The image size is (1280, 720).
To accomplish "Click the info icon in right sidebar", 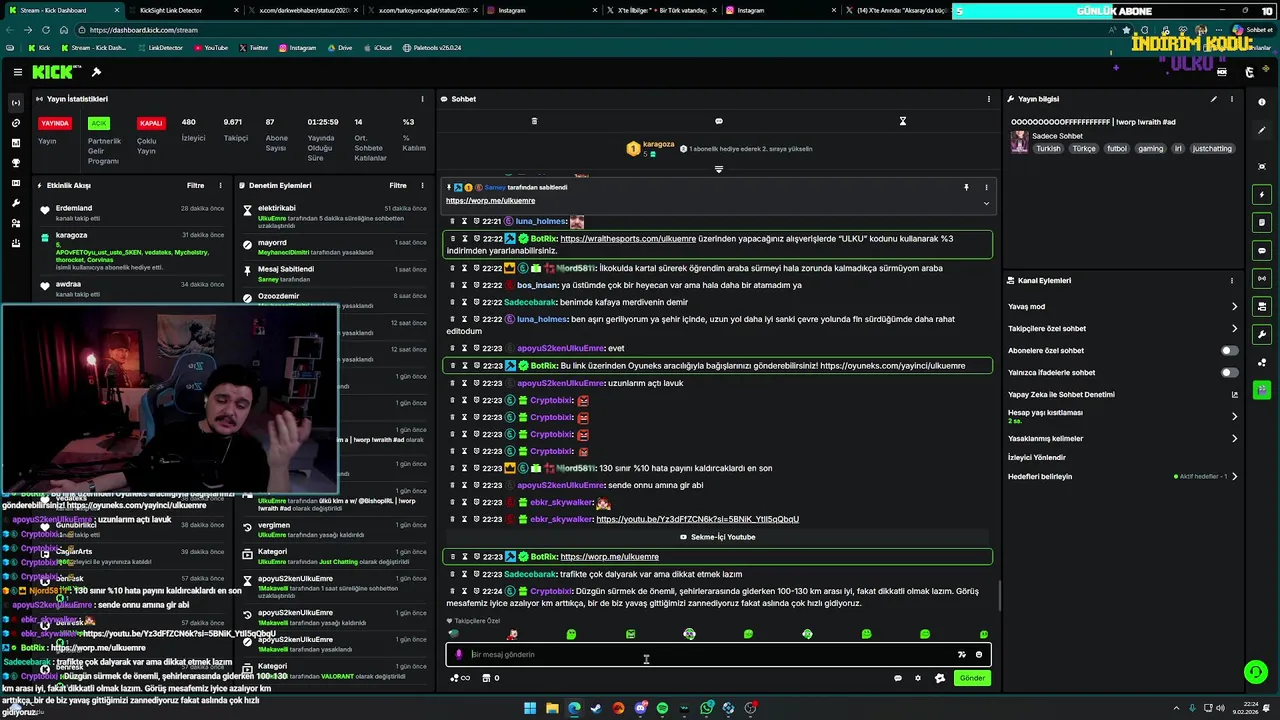I will click(x=1262, y=102).
